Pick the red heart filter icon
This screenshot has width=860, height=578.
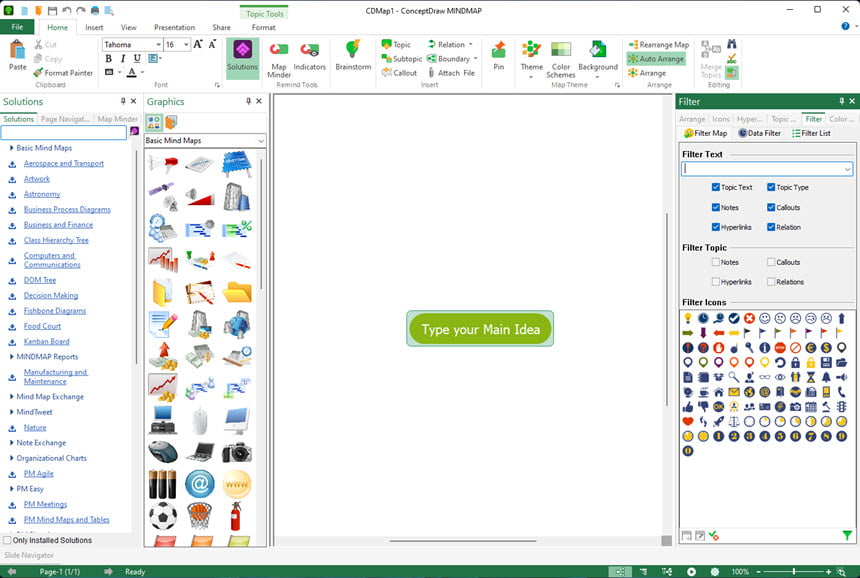tap(688, 421)
